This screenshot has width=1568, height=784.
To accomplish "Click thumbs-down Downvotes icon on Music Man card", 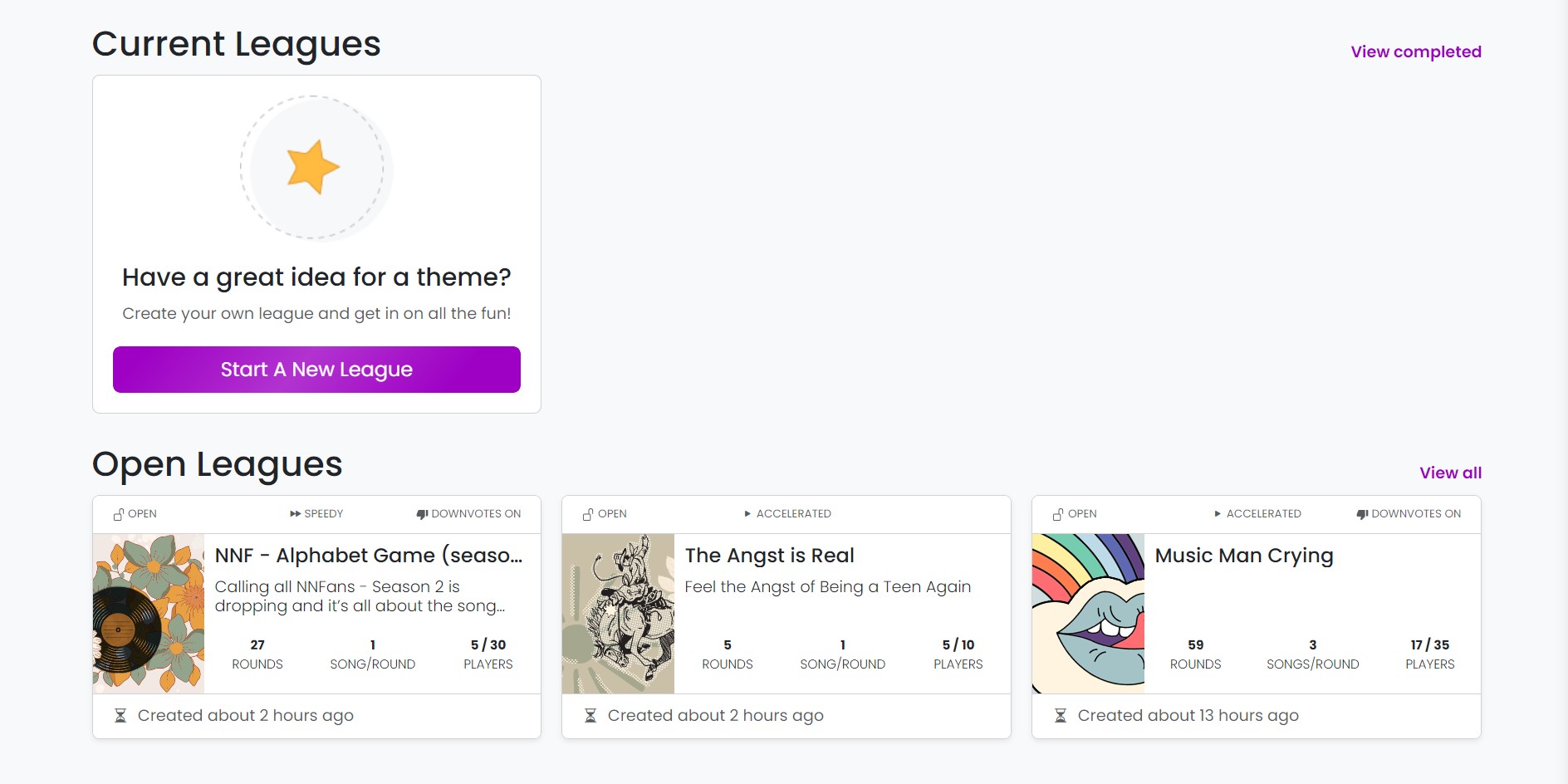I will click(1362, 514).
